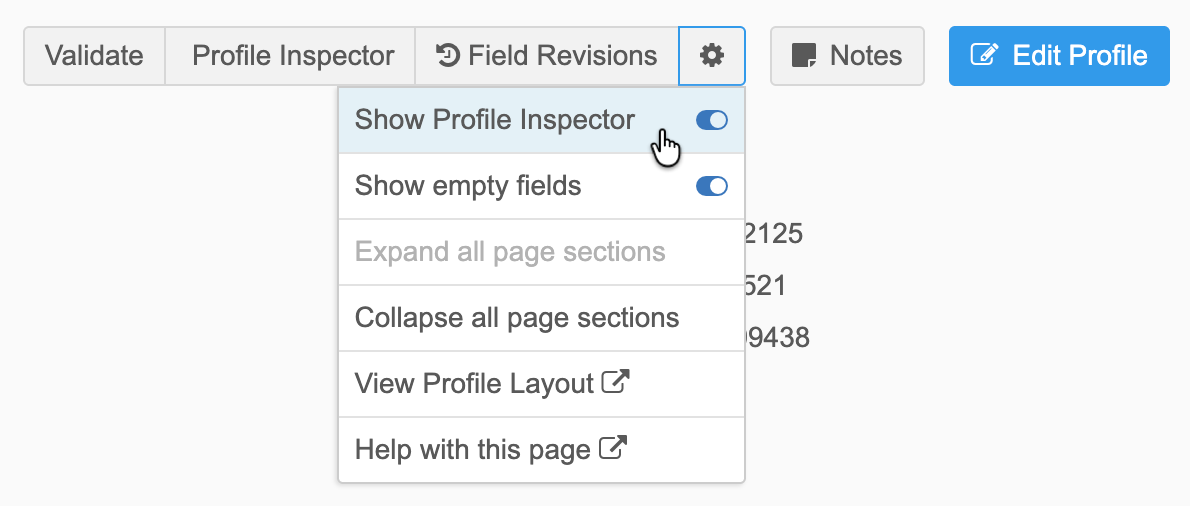The width and height of the screenshot is (1190, 506).
Task: Click the partially hidden number ending 2125
Action: (774, 234)
